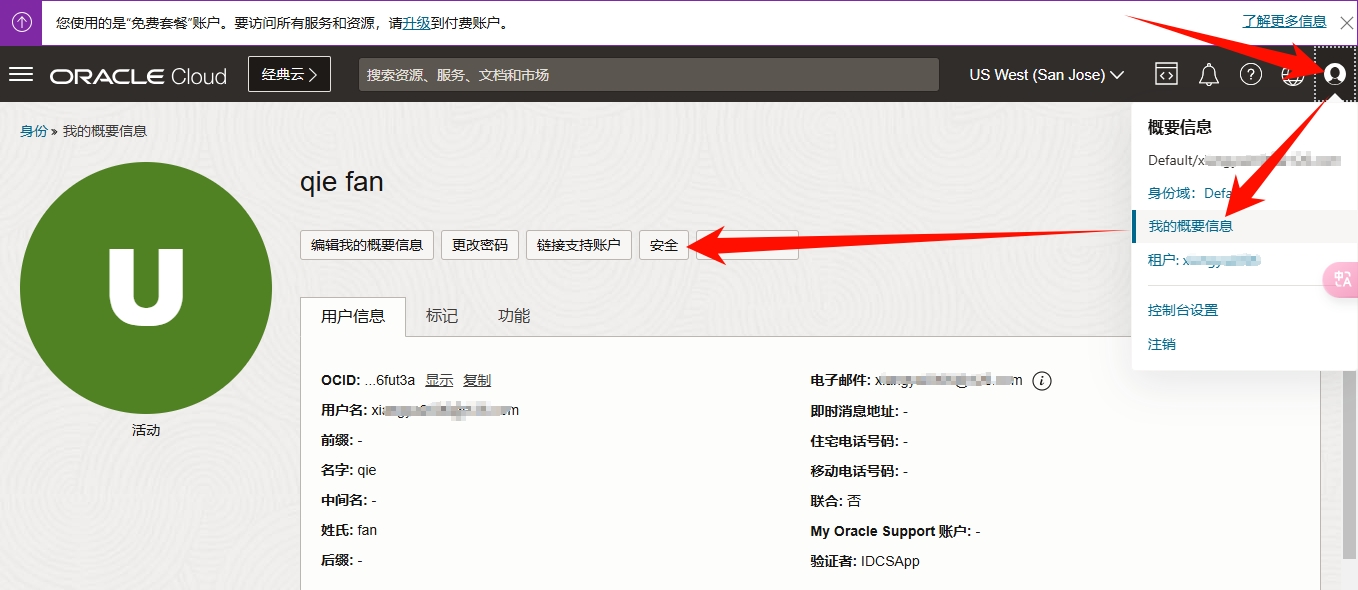Click the pink translate floating widget
Viewport: 1358px width, 590px height.
(x=1341, y=280)
